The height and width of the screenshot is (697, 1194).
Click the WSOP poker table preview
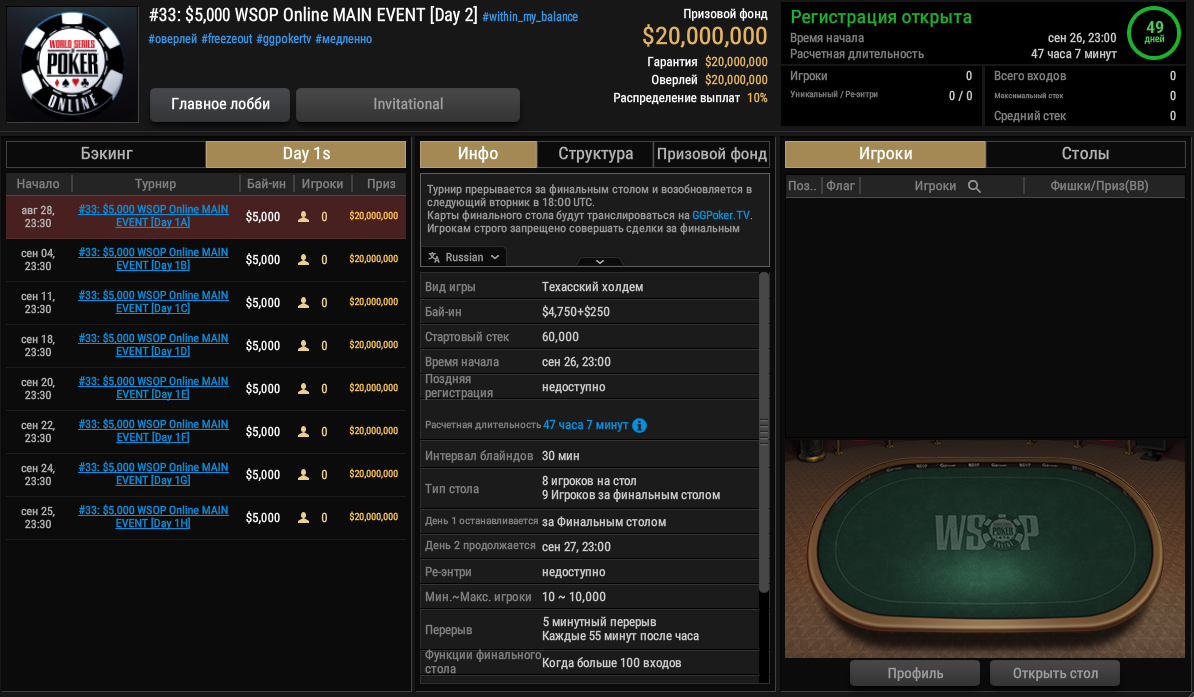point(985,548)
